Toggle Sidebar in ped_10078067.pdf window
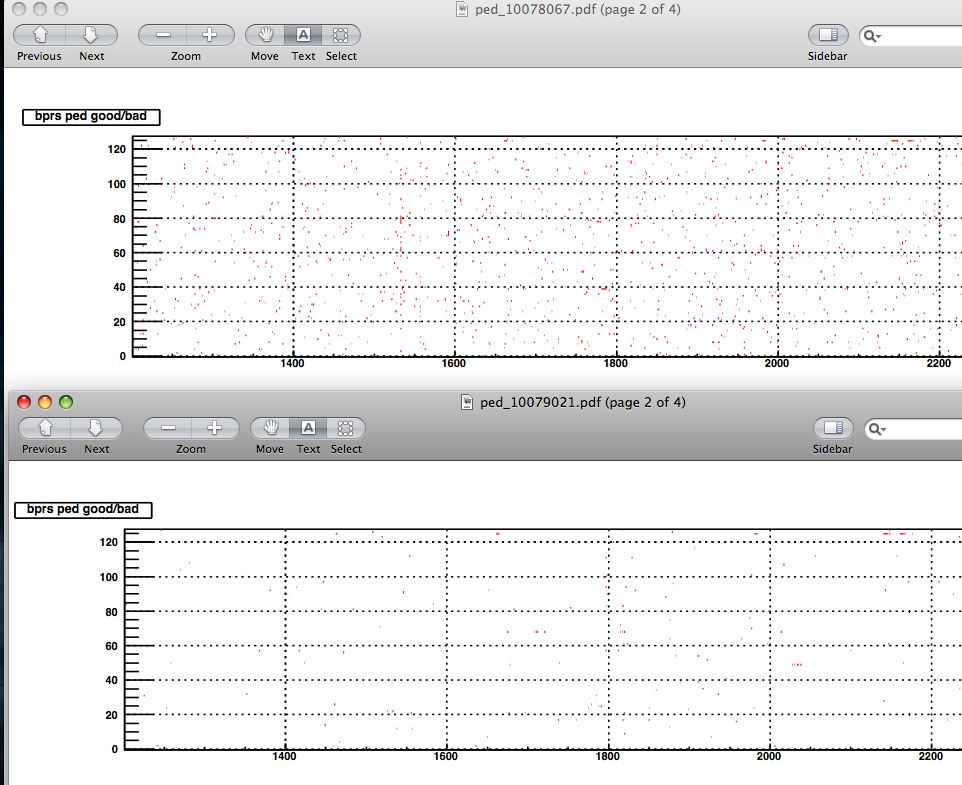 pos(828,35)
